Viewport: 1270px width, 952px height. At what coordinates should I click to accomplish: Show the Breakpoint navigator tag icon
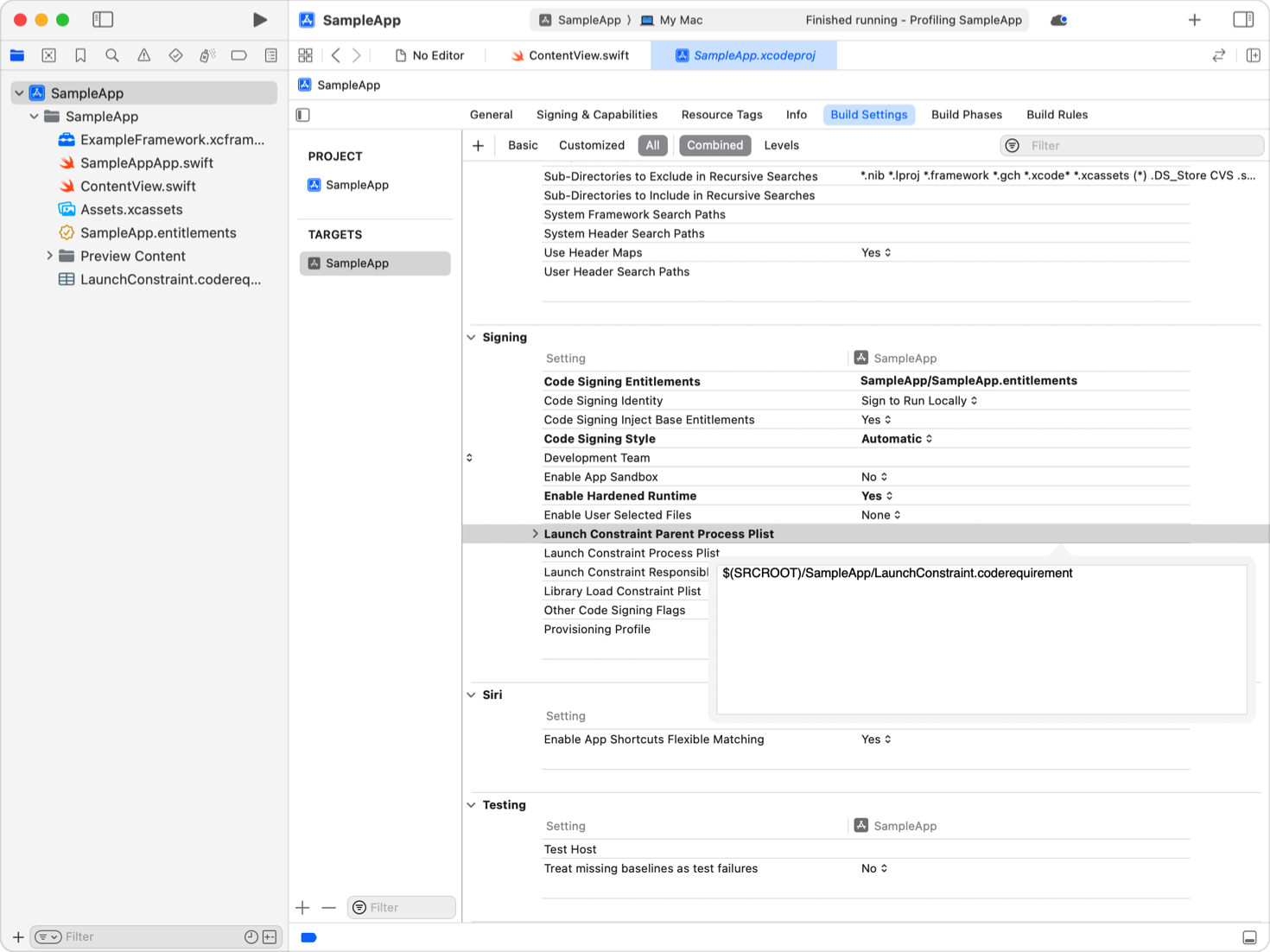click(x=238, y=54)
